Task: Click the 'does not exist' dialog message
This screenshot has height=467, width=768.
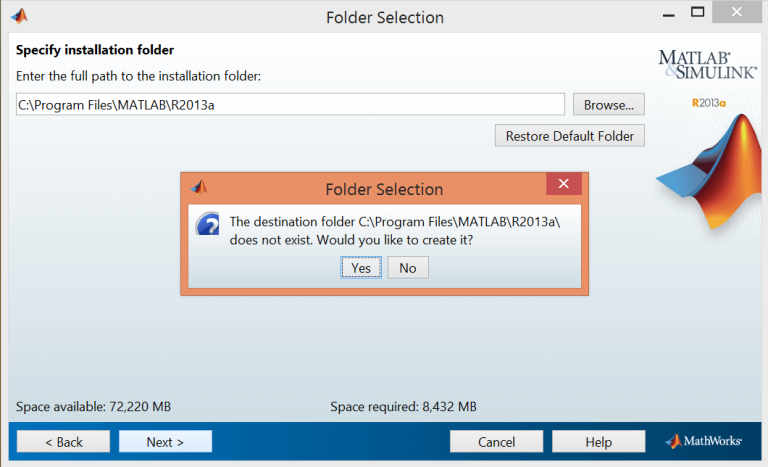Action: pos(395,231)
